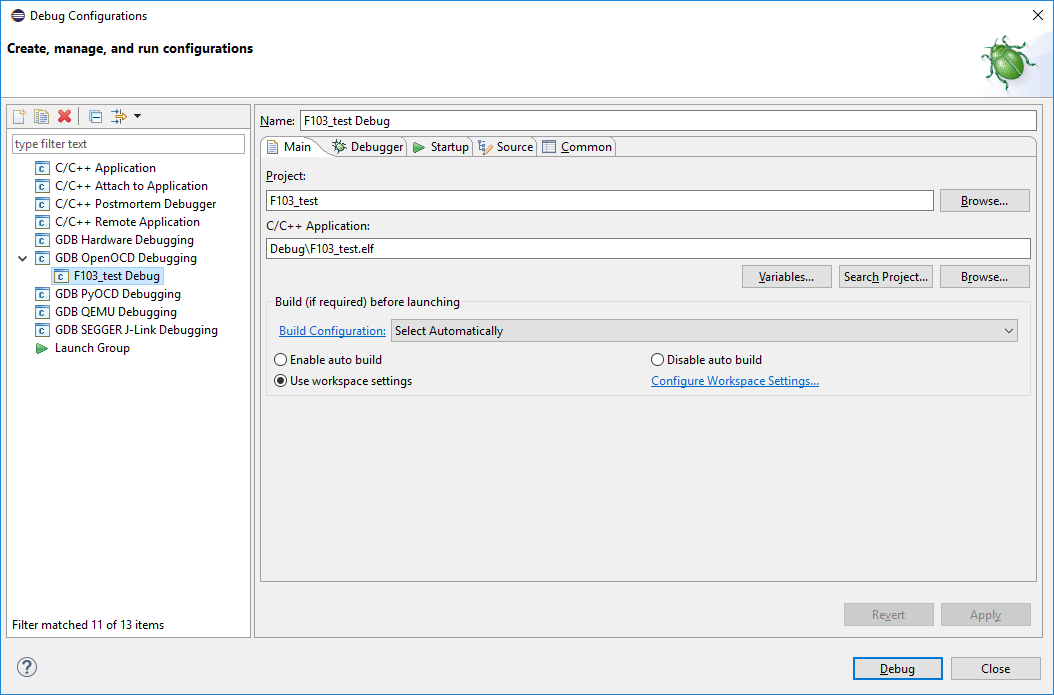The image size is (1054, 695).
Task: Select F103_test Debug configuration label
Action: (117, 276)
